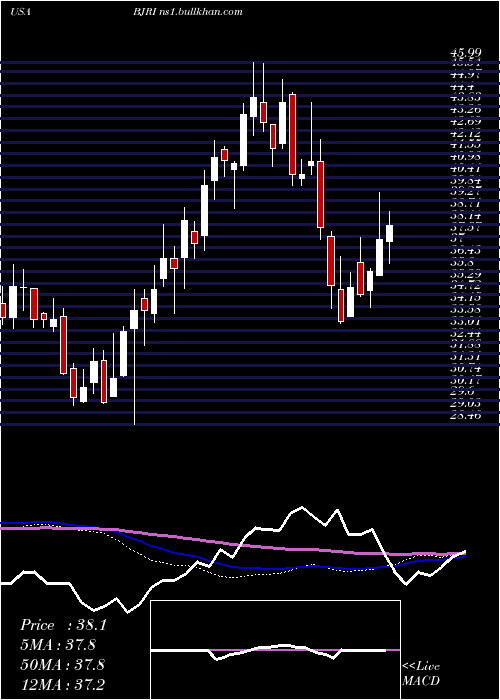Click the Price : 38.1 readout
This screenshot has height=700, width=500.
click(63, 625)
